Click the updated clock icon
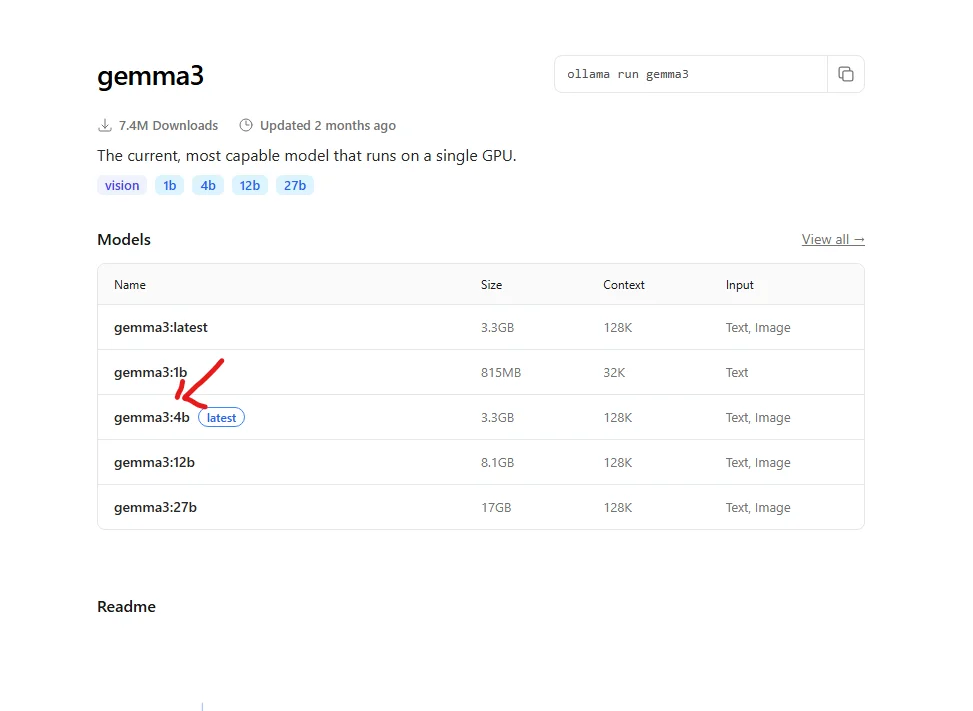 [x=246, y=125]
